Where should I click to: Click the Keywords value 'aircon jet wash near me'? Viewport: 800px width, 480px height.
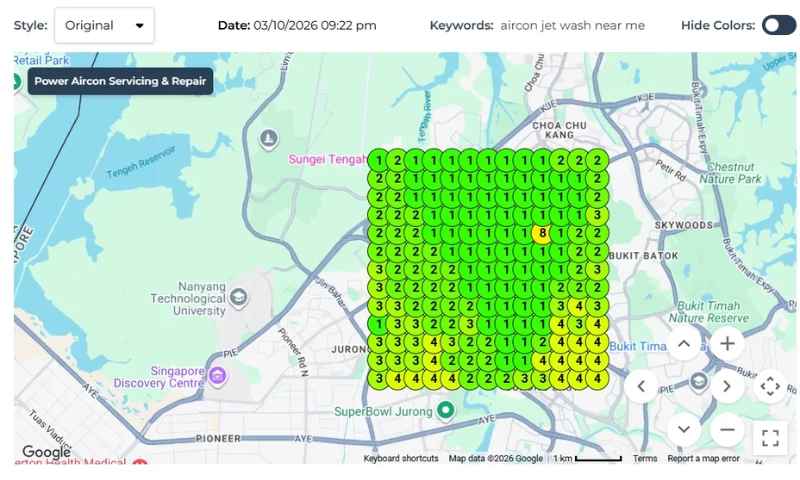[x=572, y=26]
